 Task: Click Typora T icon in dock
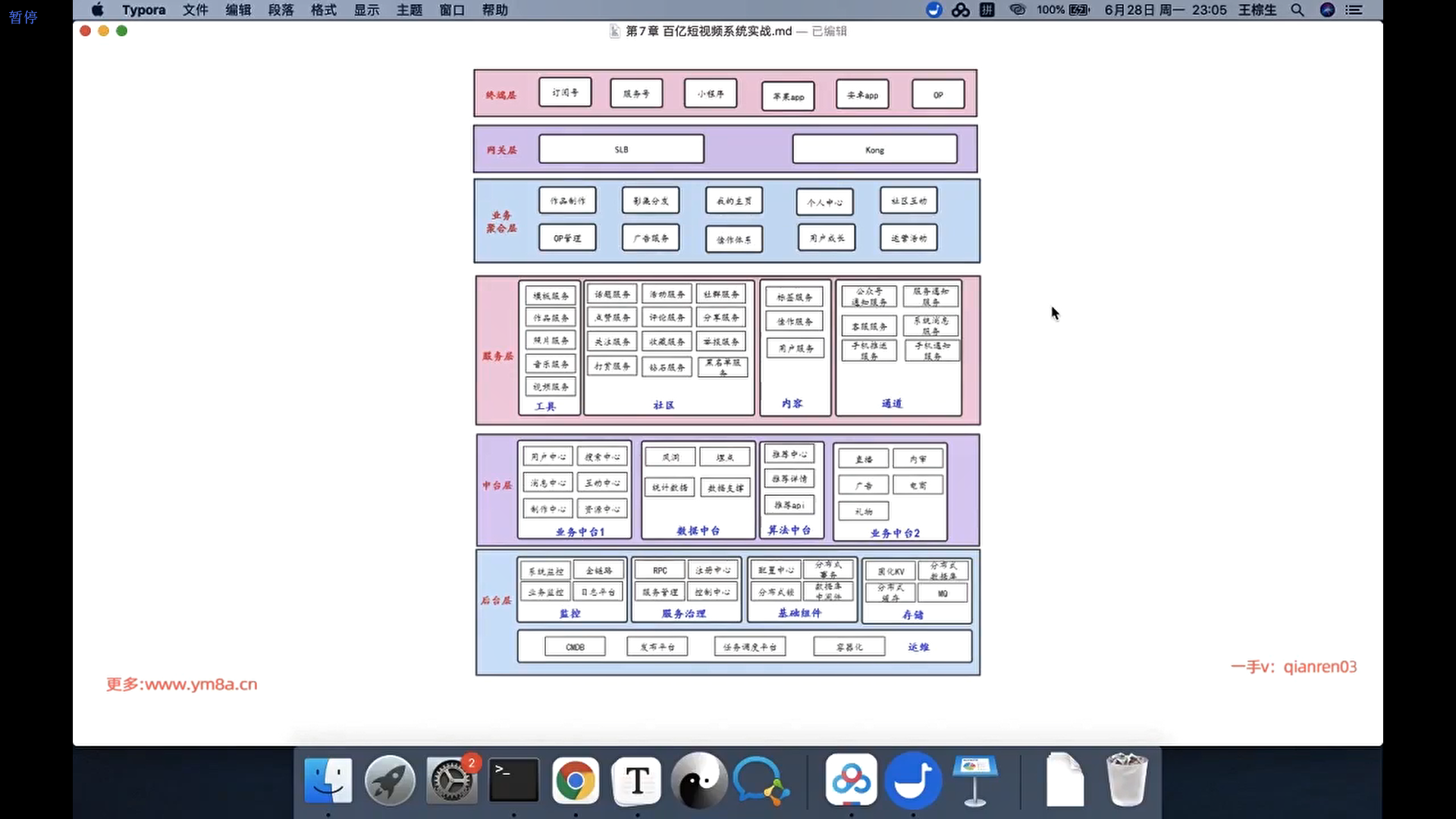tap(637, 780)
